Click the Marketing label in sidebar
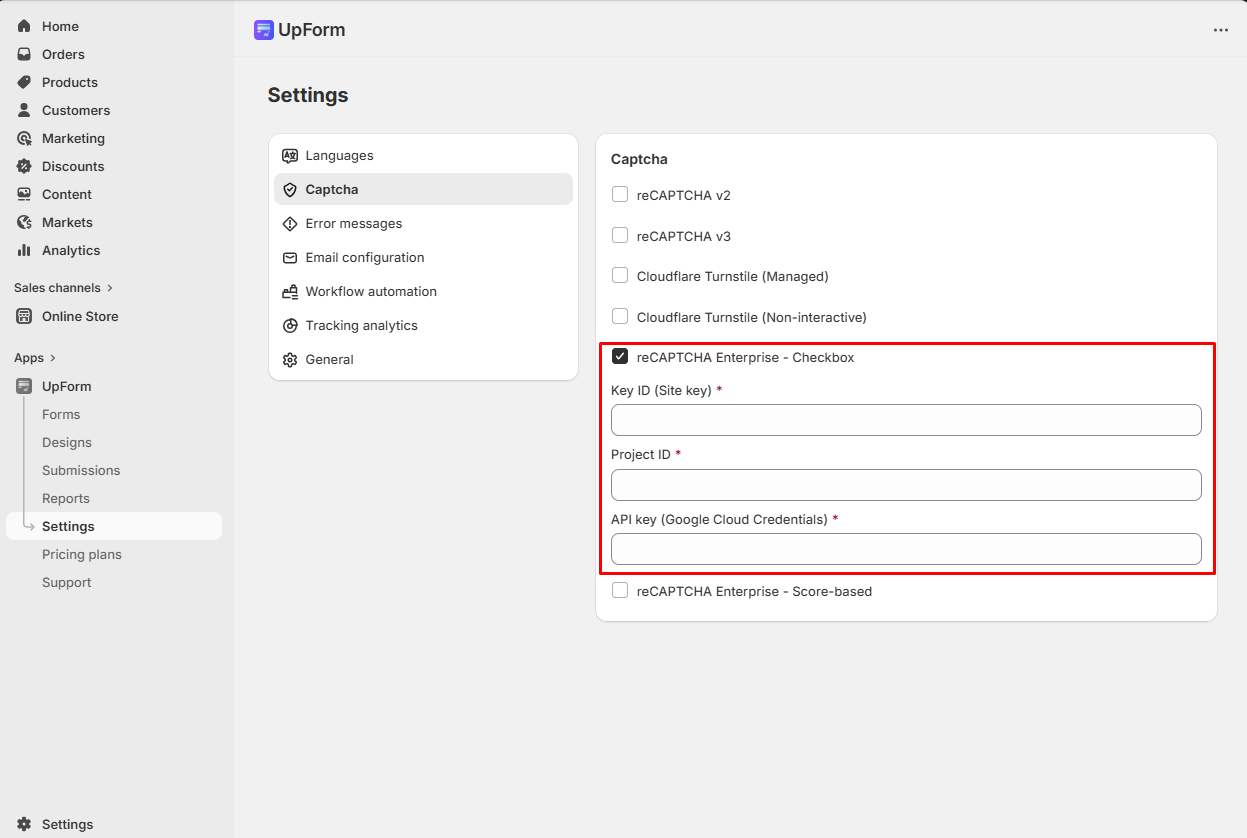This screenshot has width=1247, height=838. (73, 138)
